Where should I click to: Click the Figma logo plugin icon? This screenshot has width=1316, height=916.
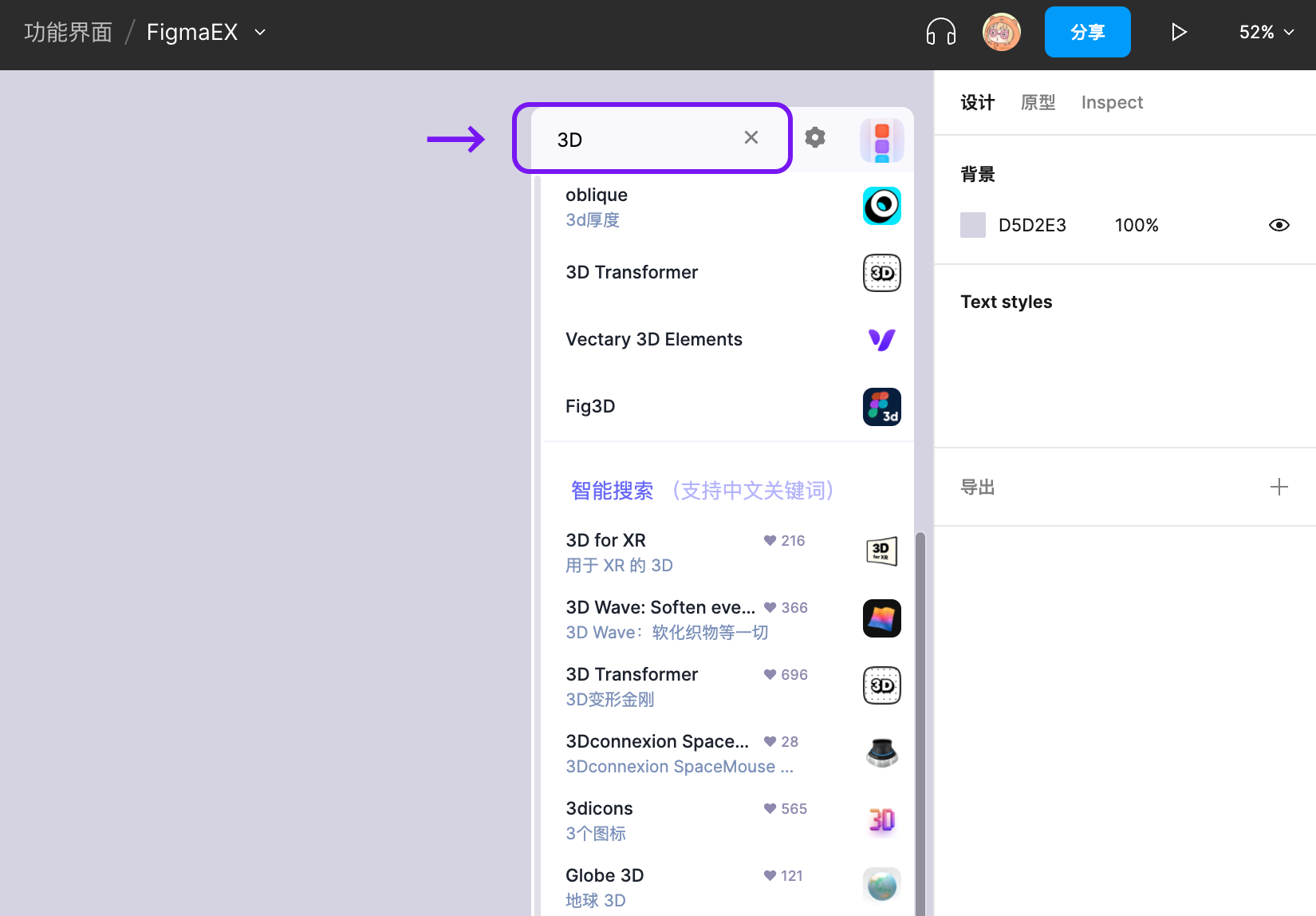(882, 140)
